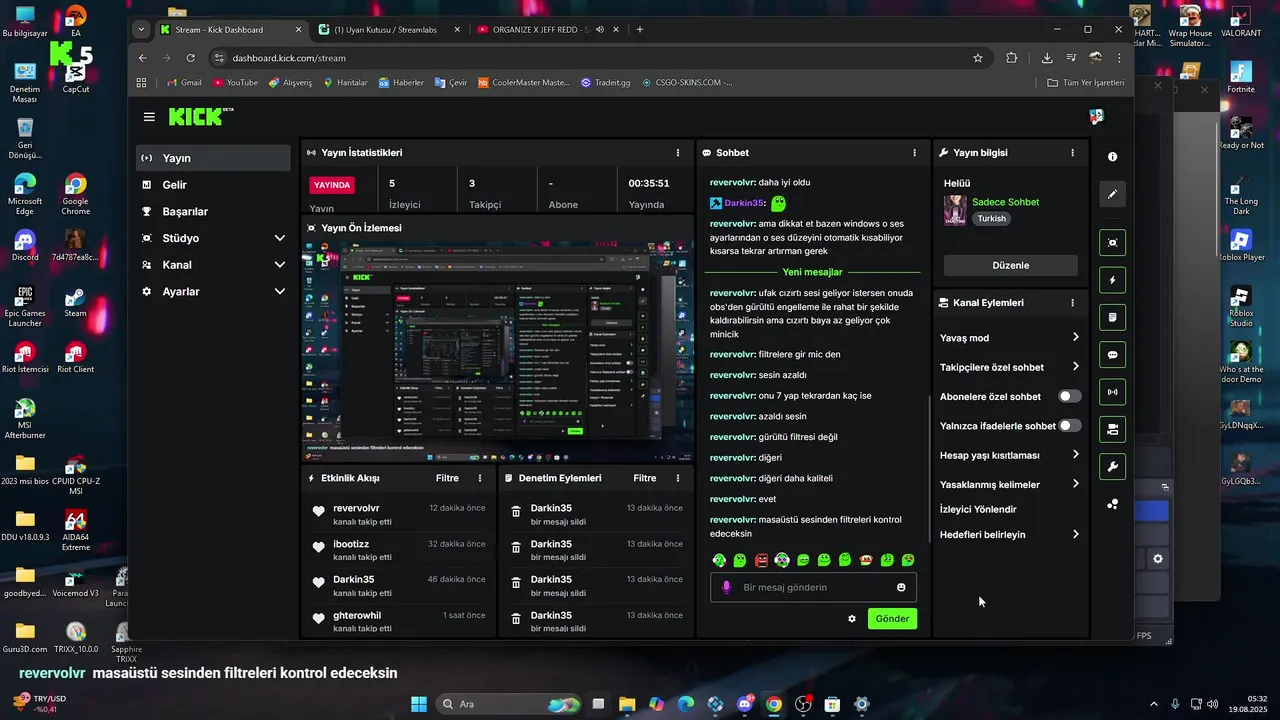Open the Kick hamburger menu
The height and width of the screenshot is (720, 1280).
149,117
